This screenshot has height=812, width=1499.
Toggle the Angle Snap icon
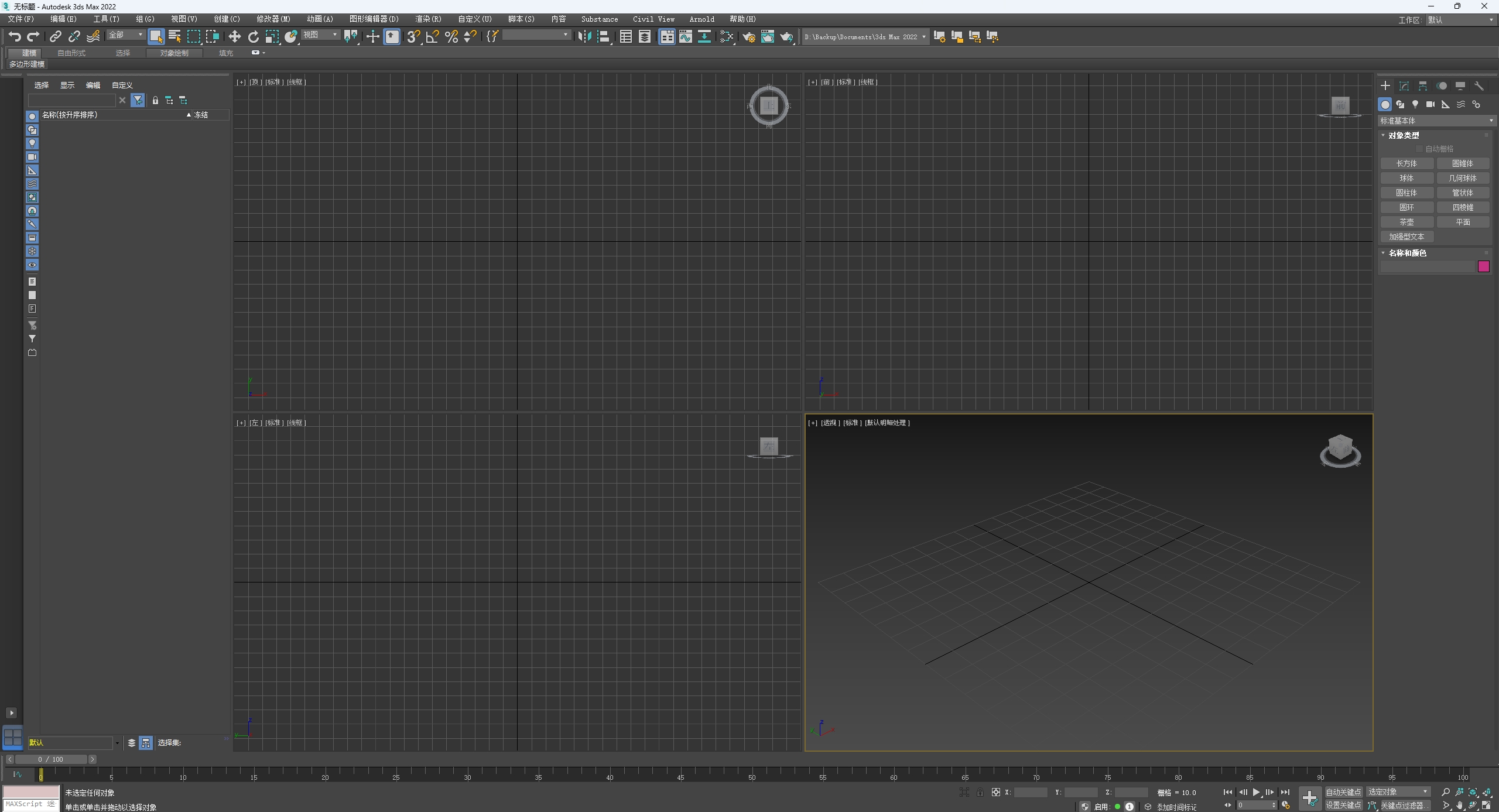pyautogui.click(x=432, y=37)
